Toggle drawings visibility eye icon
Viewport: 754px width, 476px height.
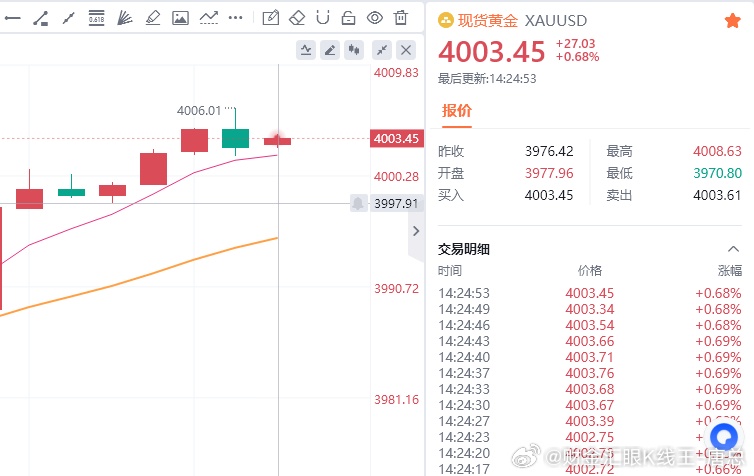pos(375,18)
